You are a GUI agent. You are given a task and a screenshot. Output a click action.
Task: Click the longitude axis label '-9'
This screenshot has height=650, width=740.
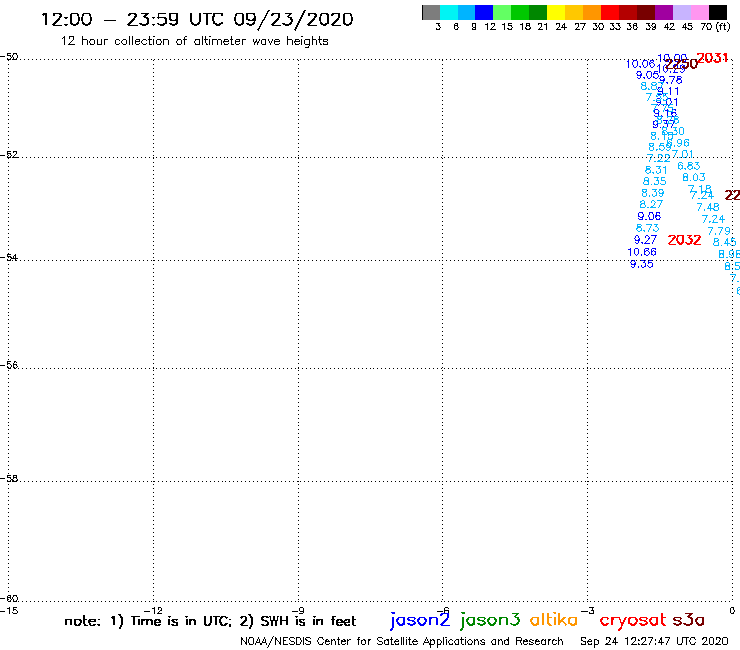pyautogui.click(x=298, y=611)
